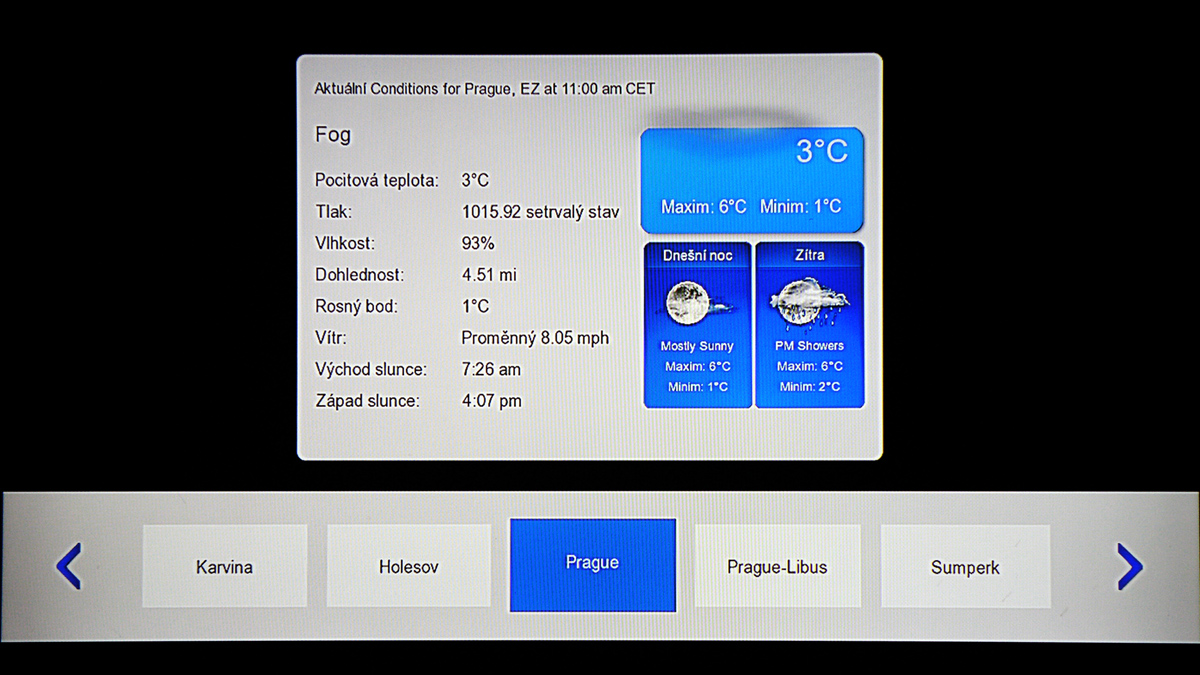Screen dimensions: 1200x675
Task: Click the humidity value '93%'
Action: coord(478,243)
